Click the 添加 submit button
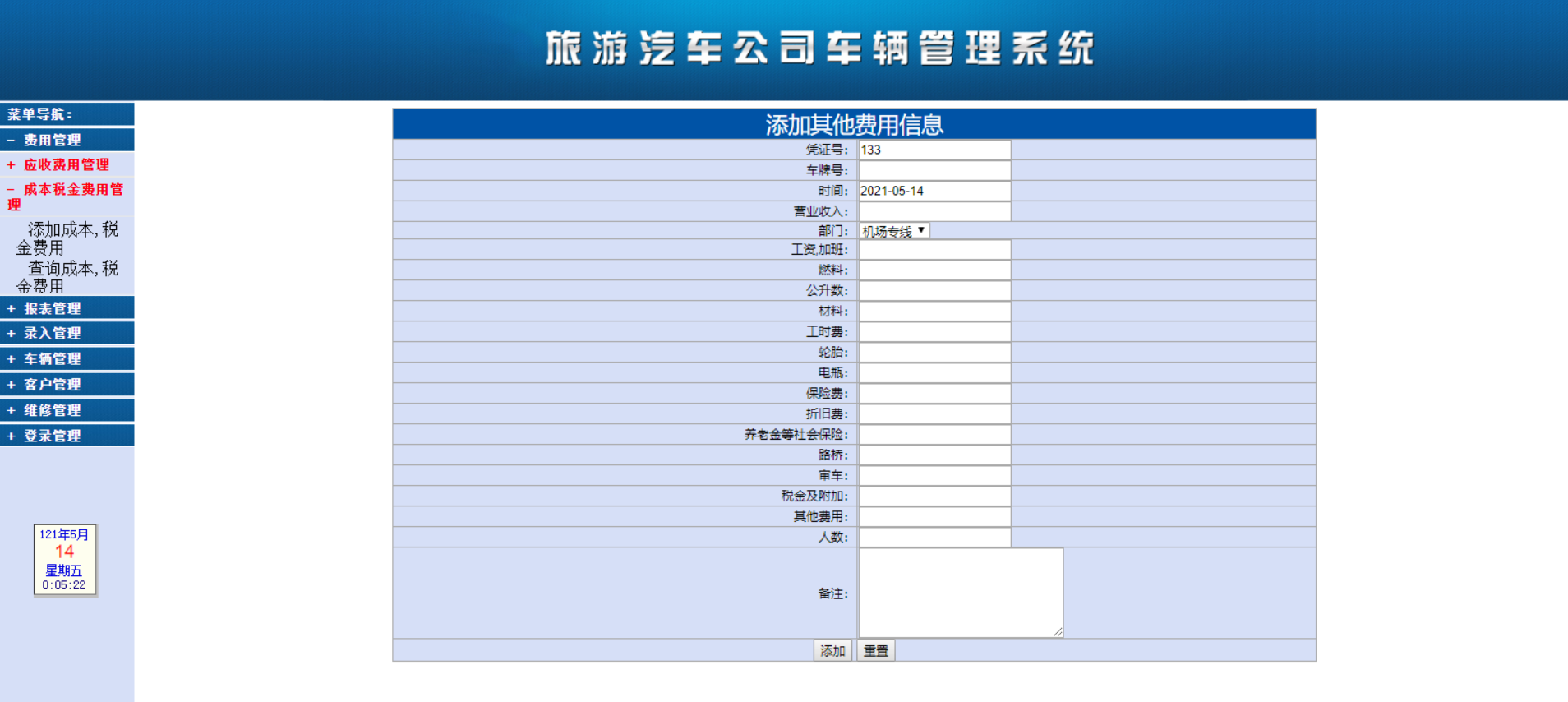The height and width of the screenshot is (702, 1568). click(x=832, y=650)
